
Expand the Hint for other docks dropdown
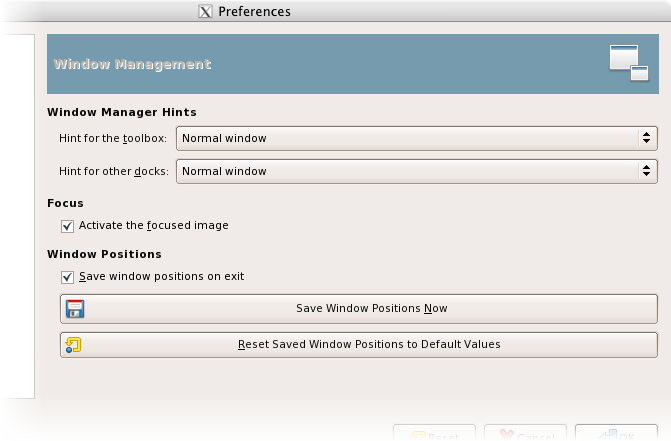point(417,171)
